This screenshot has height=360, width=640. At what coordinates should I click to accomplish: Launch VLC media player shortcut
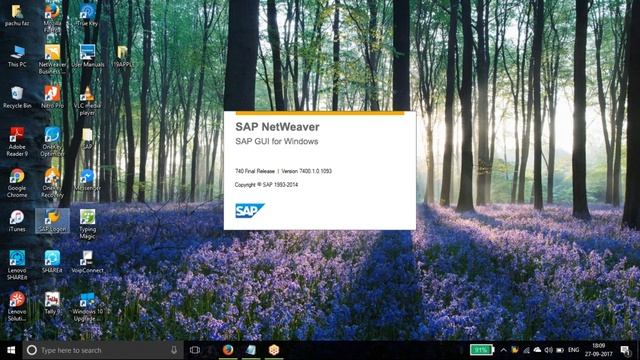(x=87, y=101)
